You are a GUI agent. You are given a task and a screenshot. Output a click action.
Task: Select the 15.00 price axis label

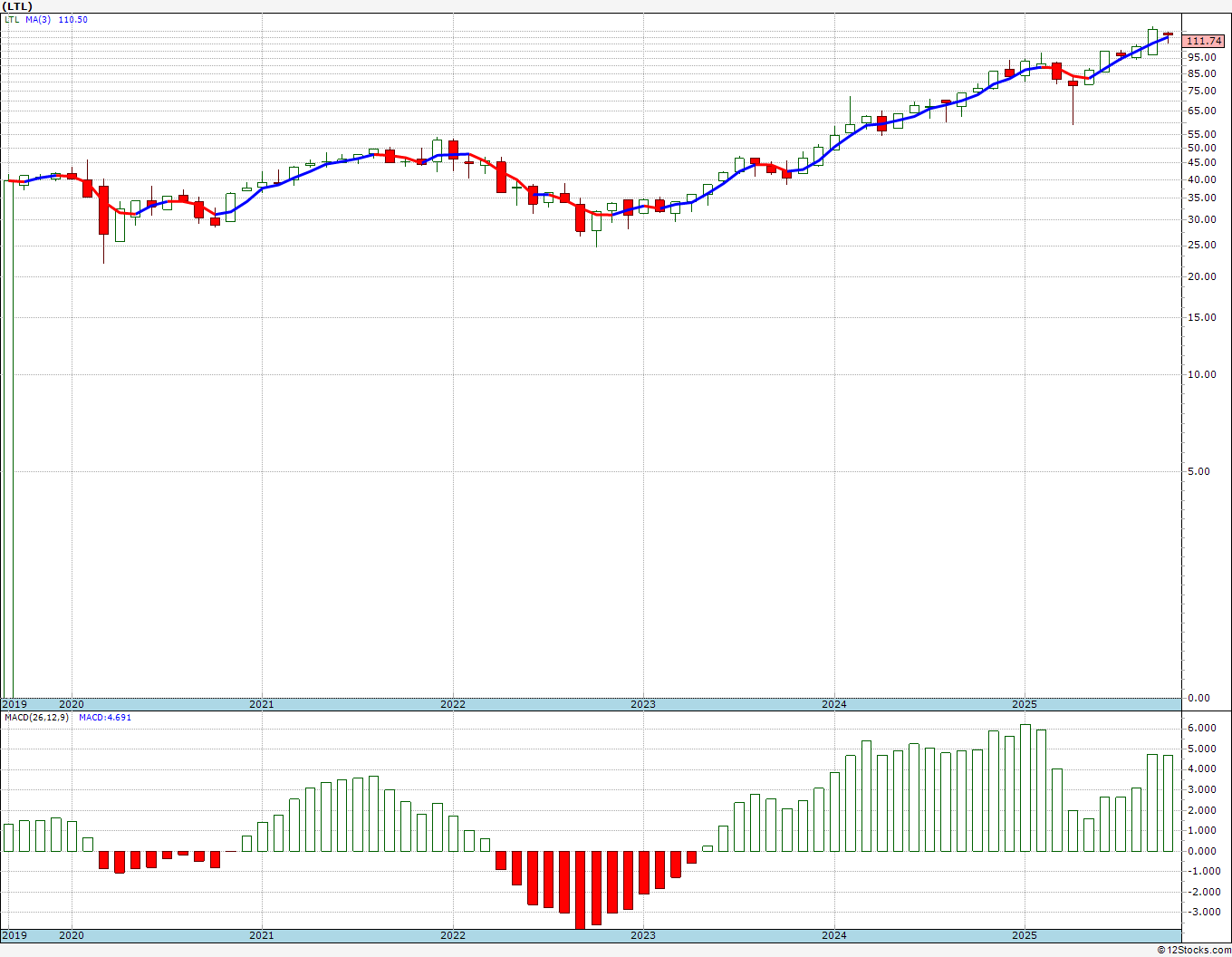(1200, 317)
